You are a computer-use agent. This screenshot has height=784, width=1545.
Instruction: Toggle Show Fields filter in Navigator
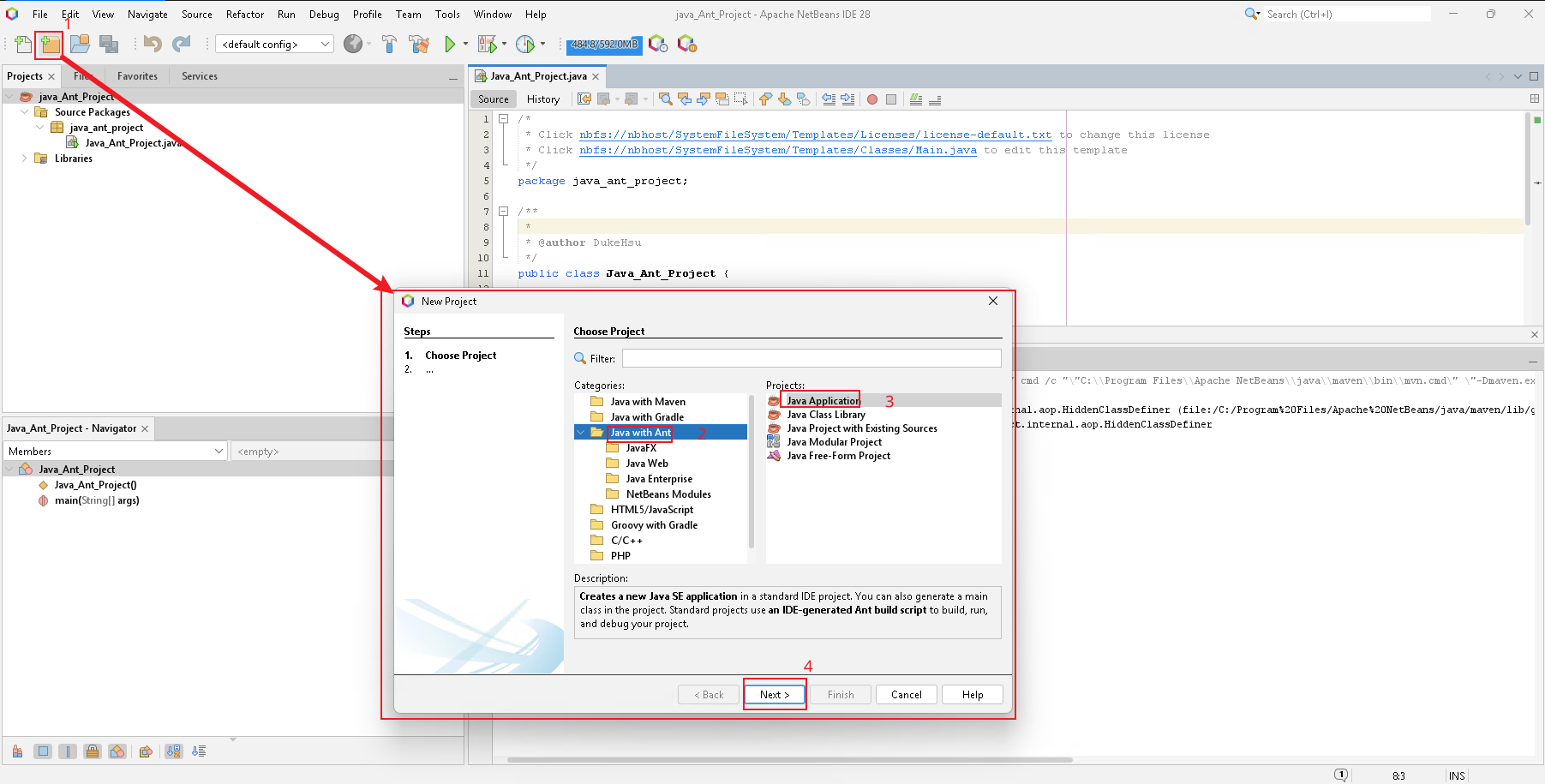click(43, 751)
